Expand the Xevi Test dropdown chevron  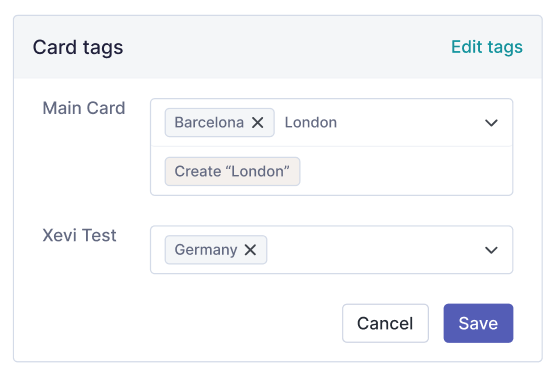(491, 250)
